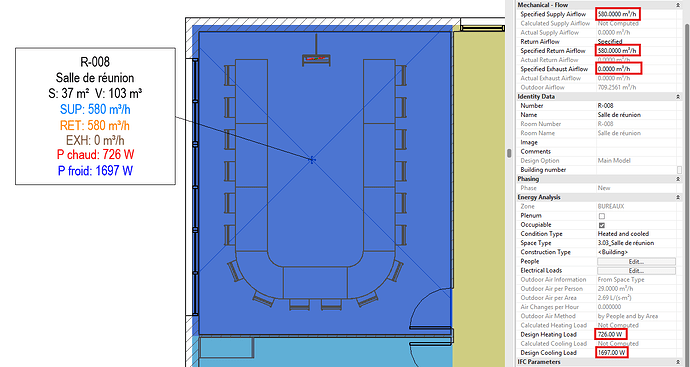Viewport: 690px width, 367px height.
Task: Untick the Occupiable checkbox
Action: 602,225
